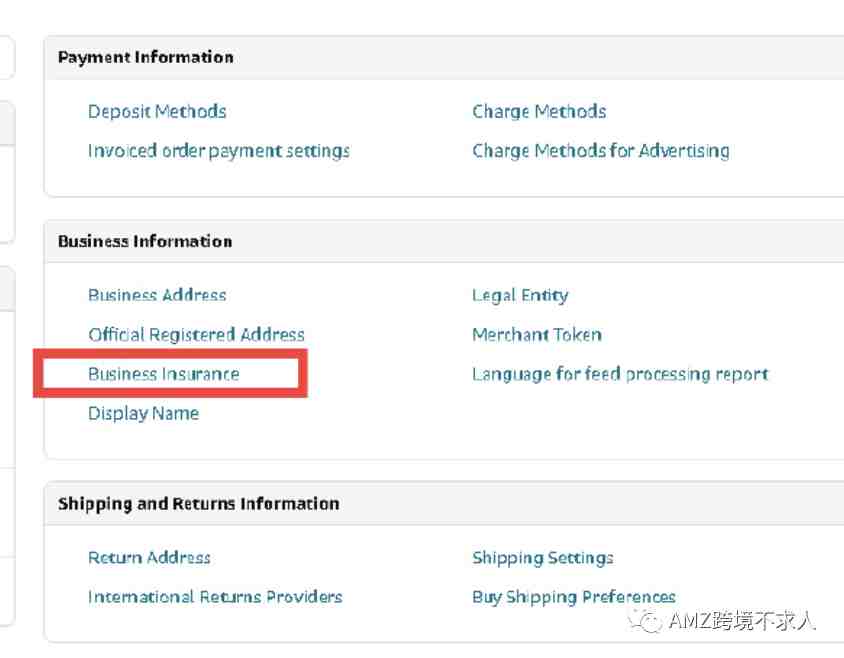
Task: Click Invoiced order payment settings
Action: tap(219, 151)
